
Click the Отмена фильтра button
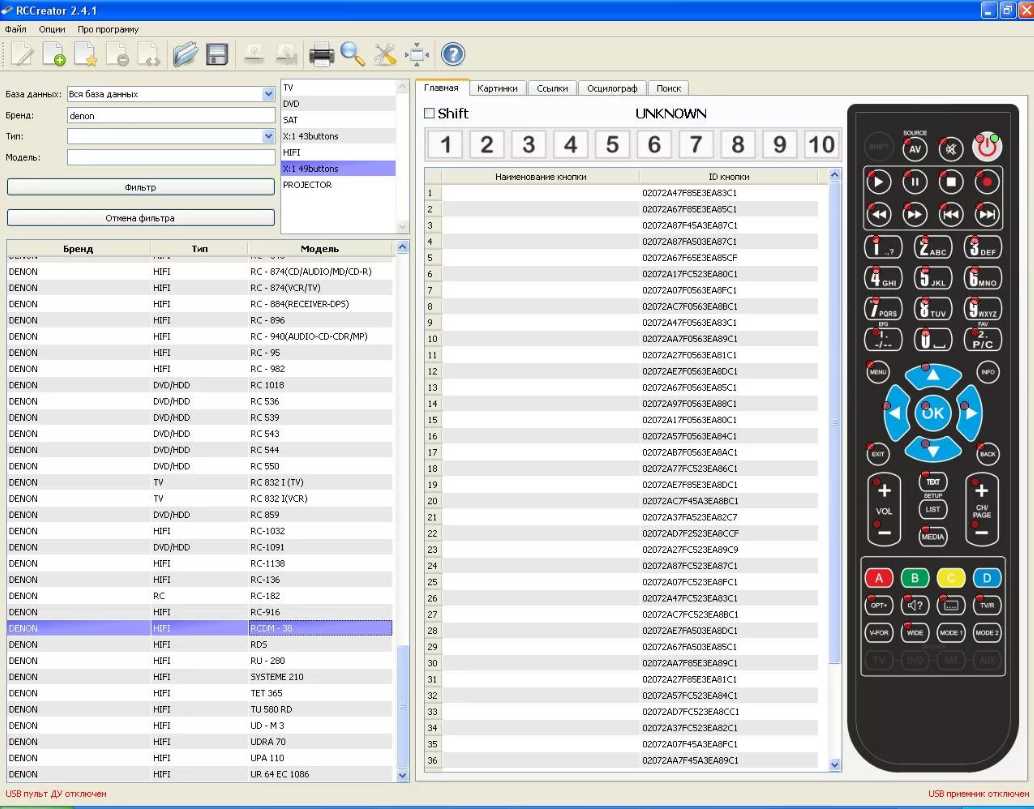pyautogui.click(x=141, y=217)
